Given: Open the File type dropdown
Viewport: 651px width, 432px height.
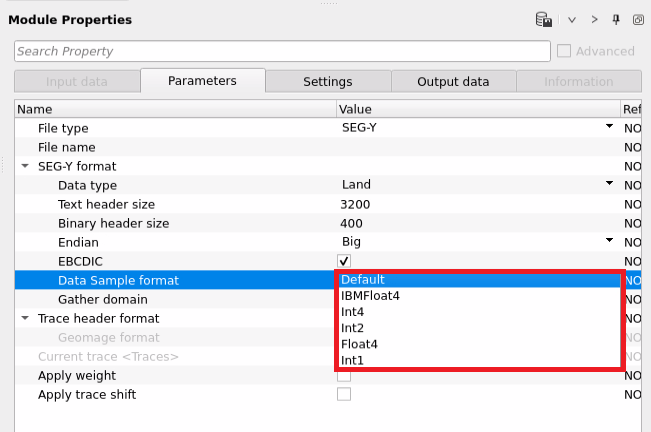Looking at the screenshot, I should (608, 128).
